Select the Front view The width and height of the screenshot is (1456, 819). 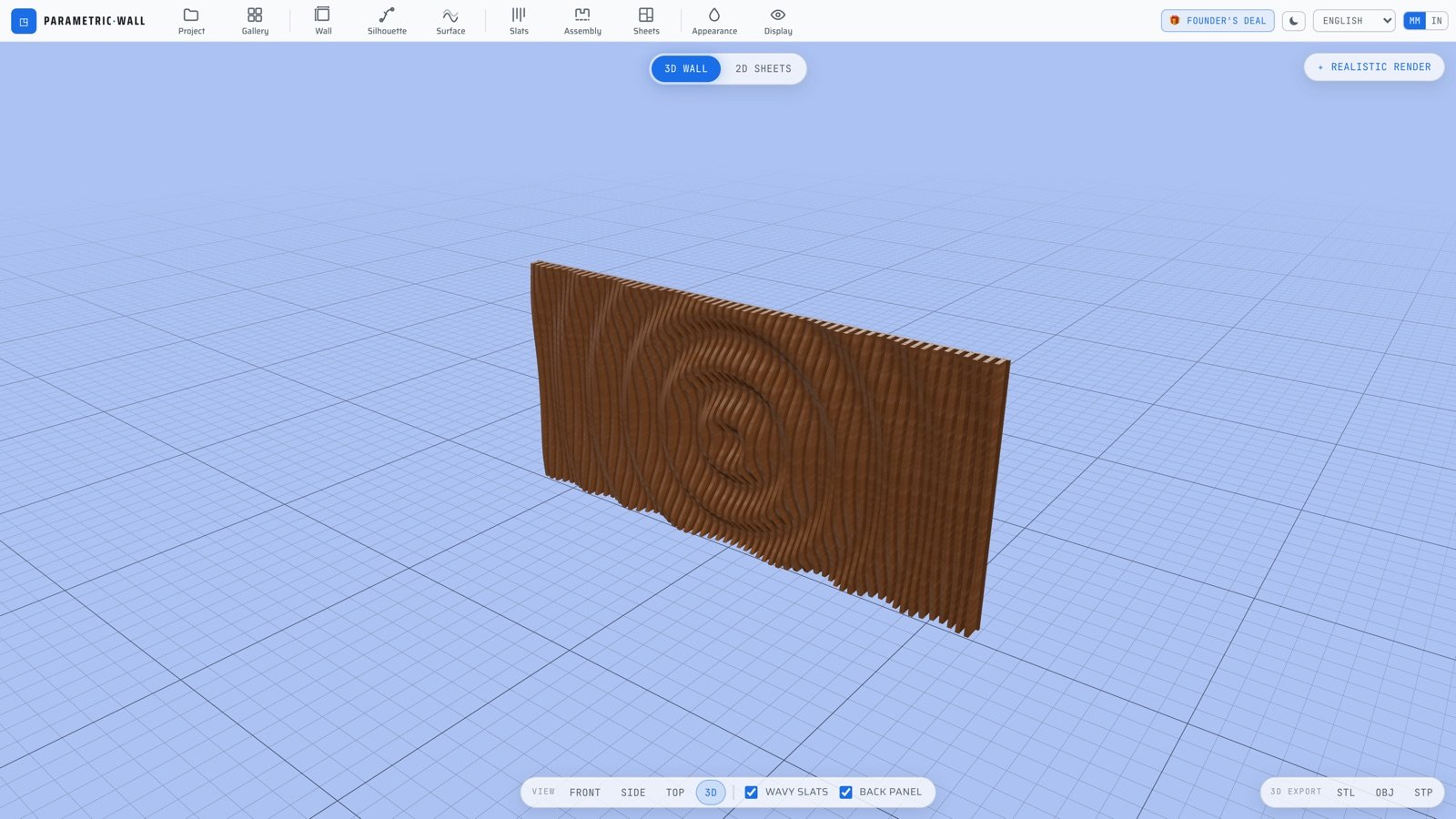(x=585, y=793)
